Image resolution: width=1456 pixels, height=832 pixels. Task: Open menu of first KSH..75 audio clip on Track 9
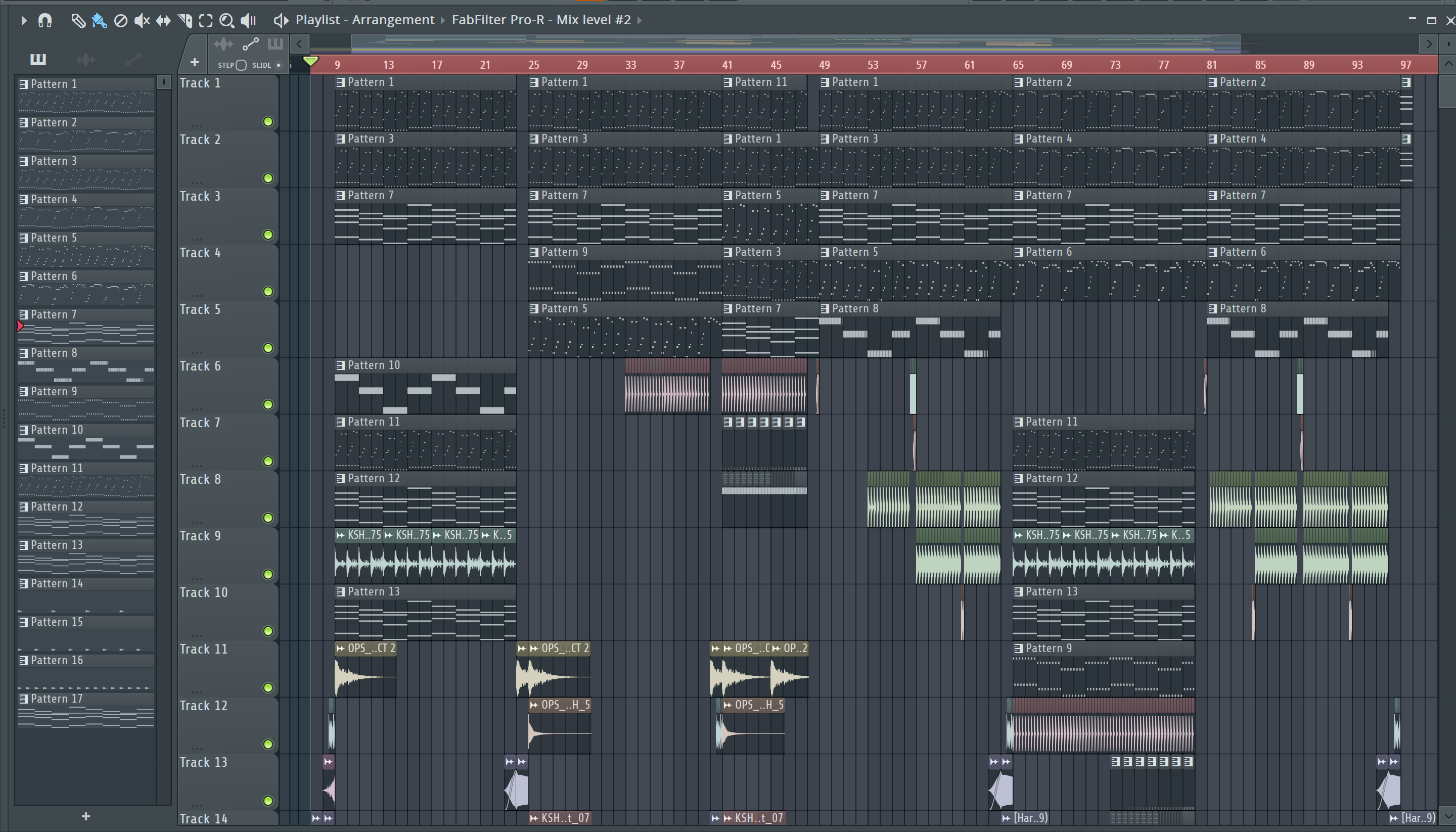click(341, 535)
